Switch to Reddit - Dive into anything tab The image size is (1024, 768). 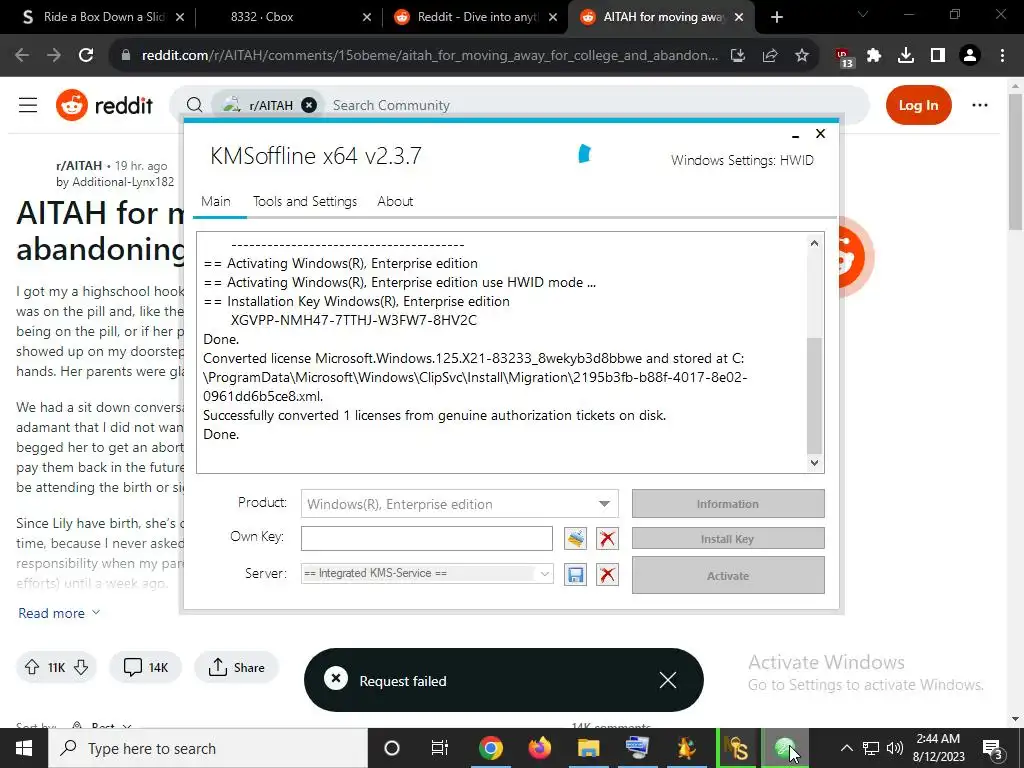click(475, 17)
